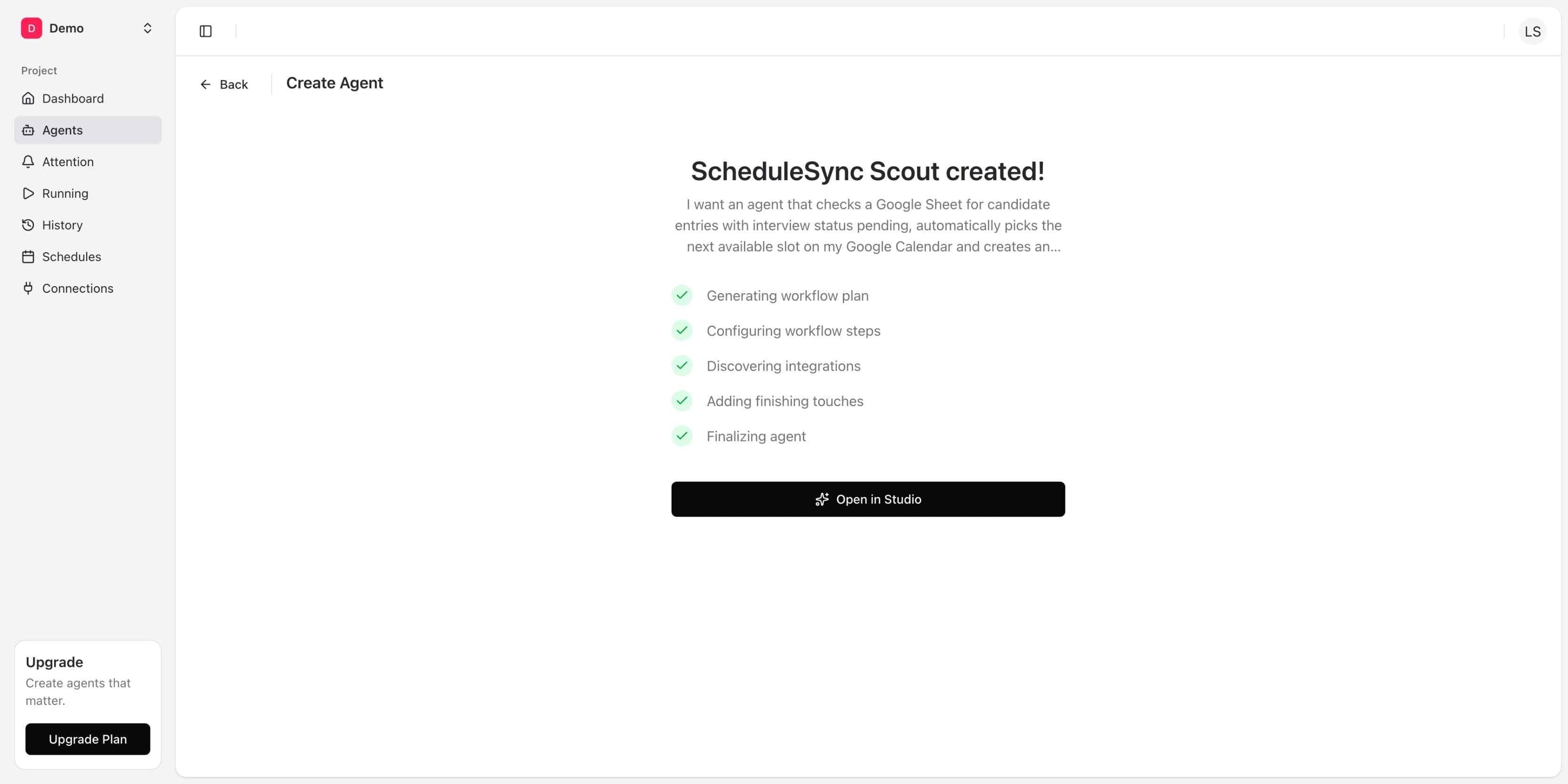Click the Schedules calendar icon

click(x=29, y=256)
